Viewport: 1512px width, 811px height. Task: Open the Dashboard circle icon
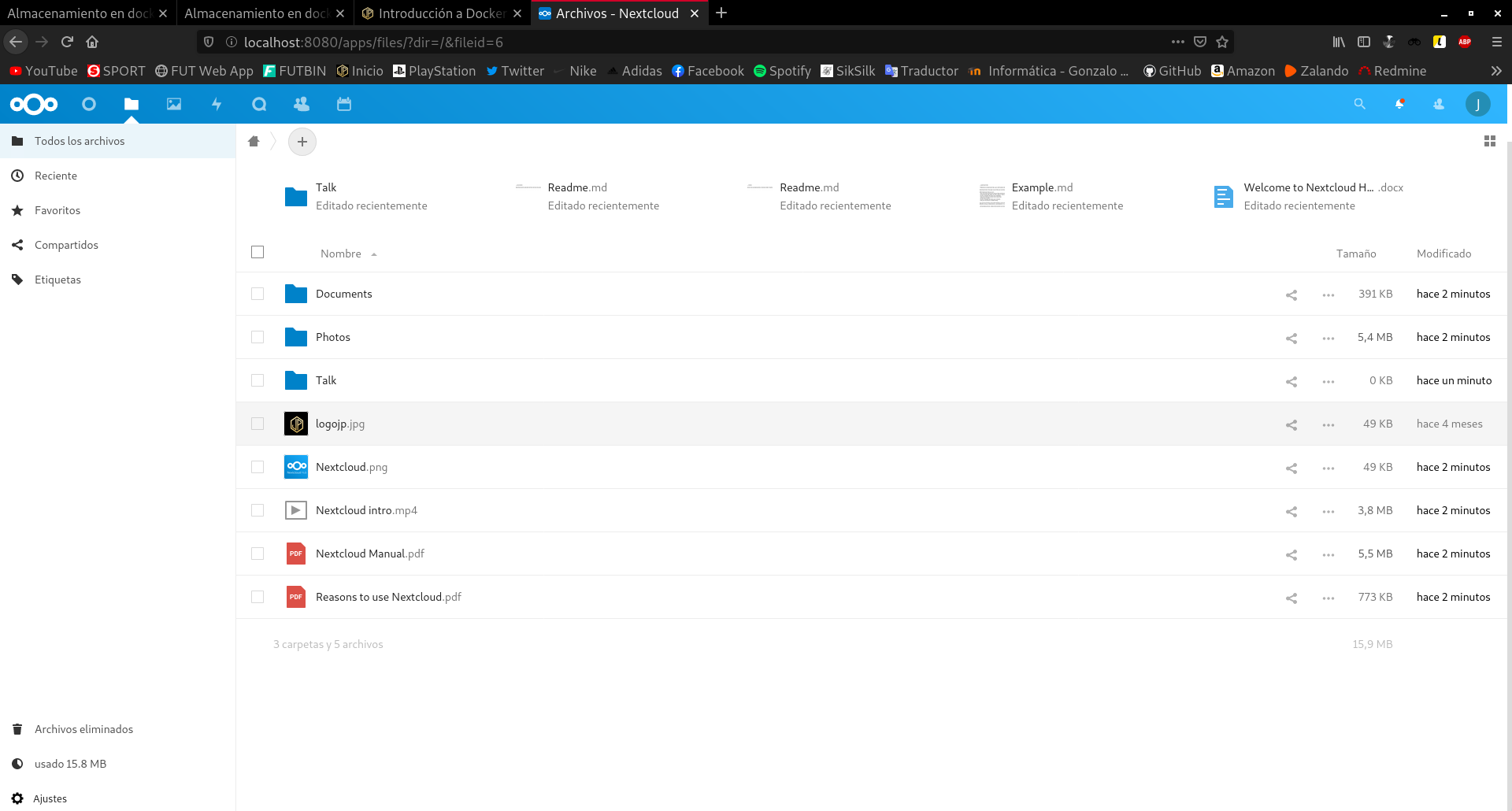point(89,104)
